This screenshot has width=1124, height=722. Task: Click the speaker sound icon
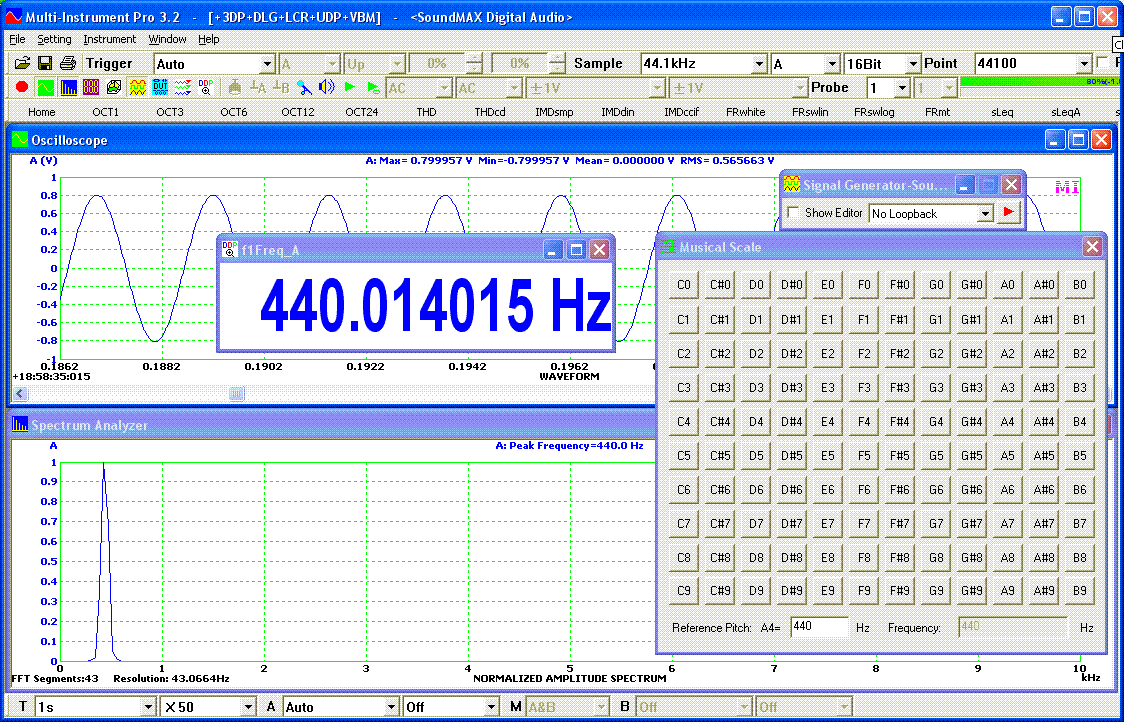327,87
